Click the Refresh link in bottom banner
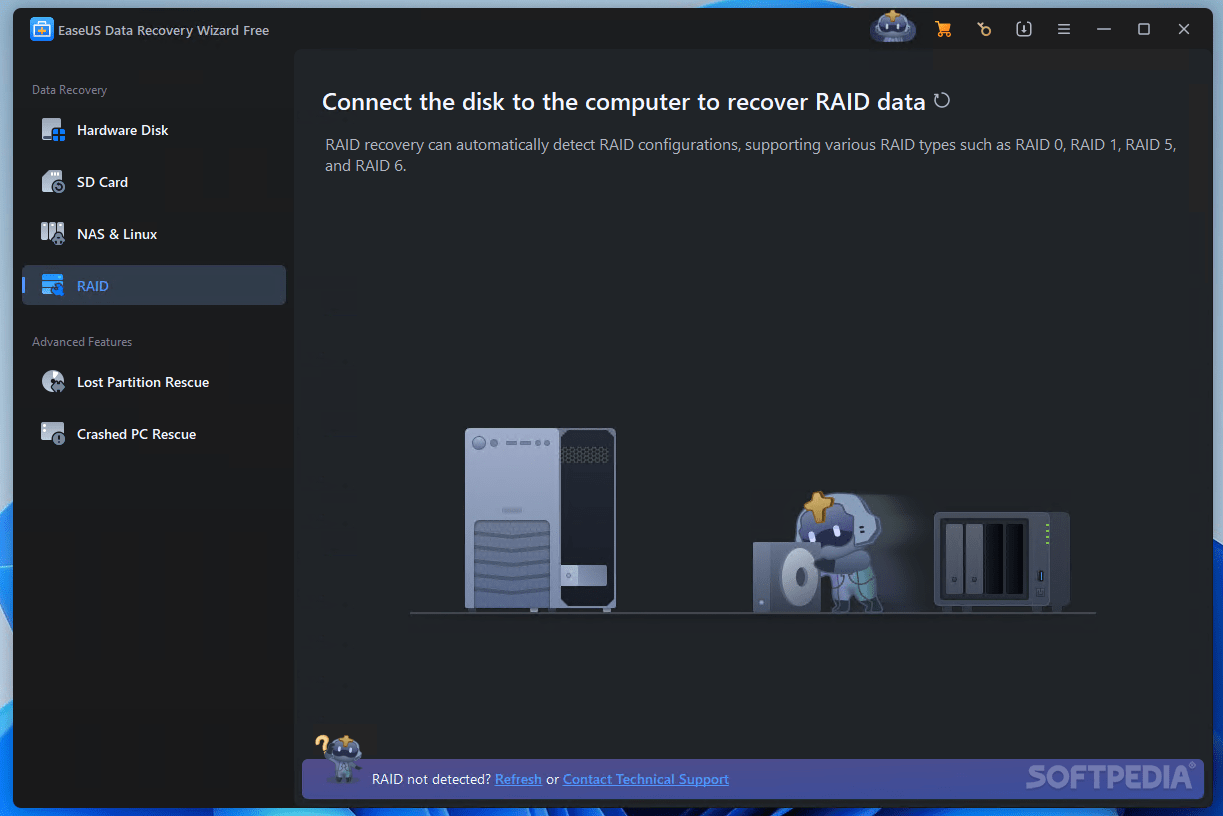The height and width of the screenshot is (816, 1223). (518, 779)
